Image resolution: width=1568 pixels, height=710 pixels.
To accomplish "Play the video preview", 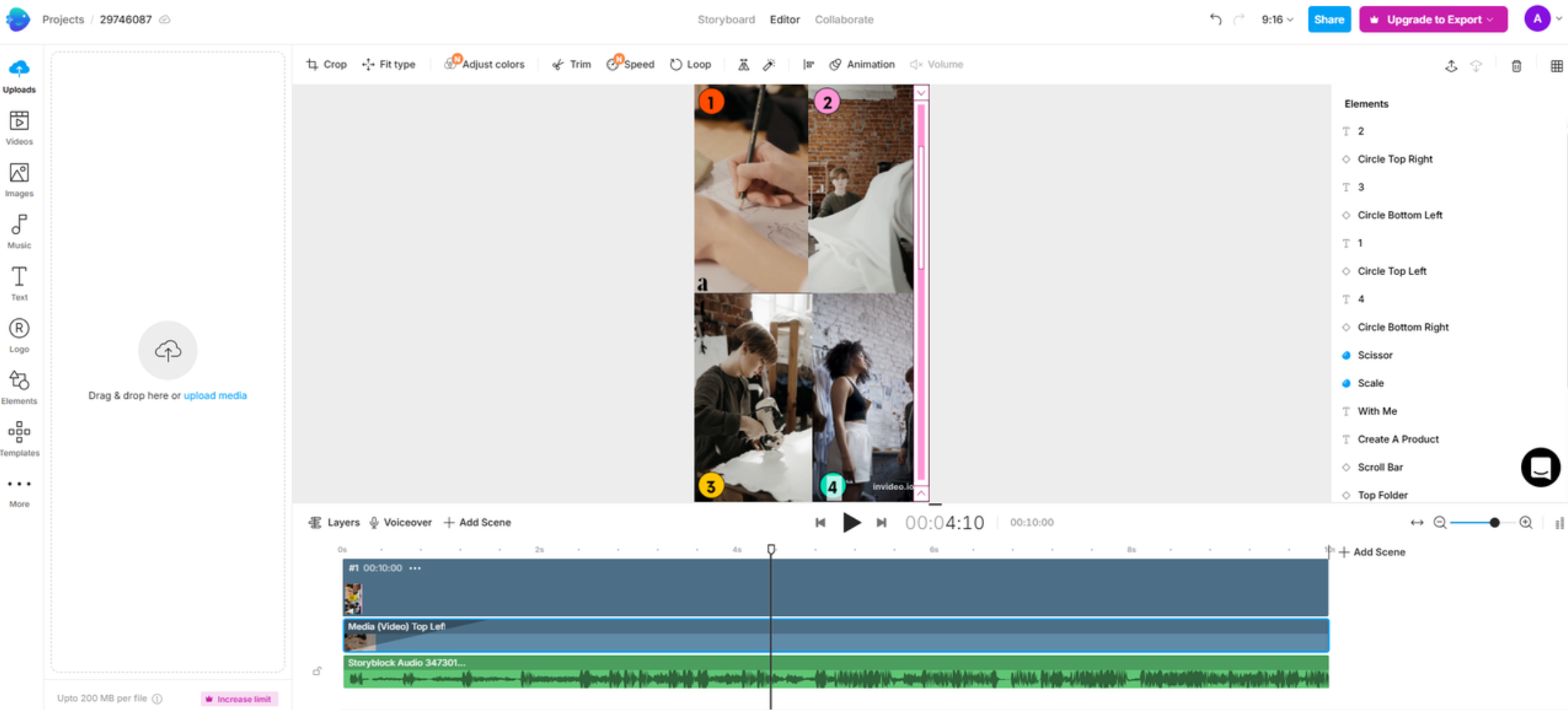I will point(851,522).
